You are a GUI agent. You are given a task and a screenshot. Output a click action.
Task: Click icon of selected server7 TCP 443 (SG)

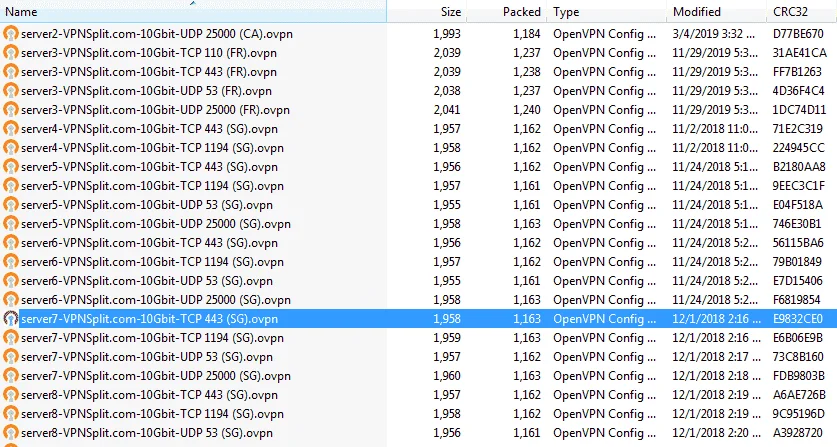coord(11,319)
